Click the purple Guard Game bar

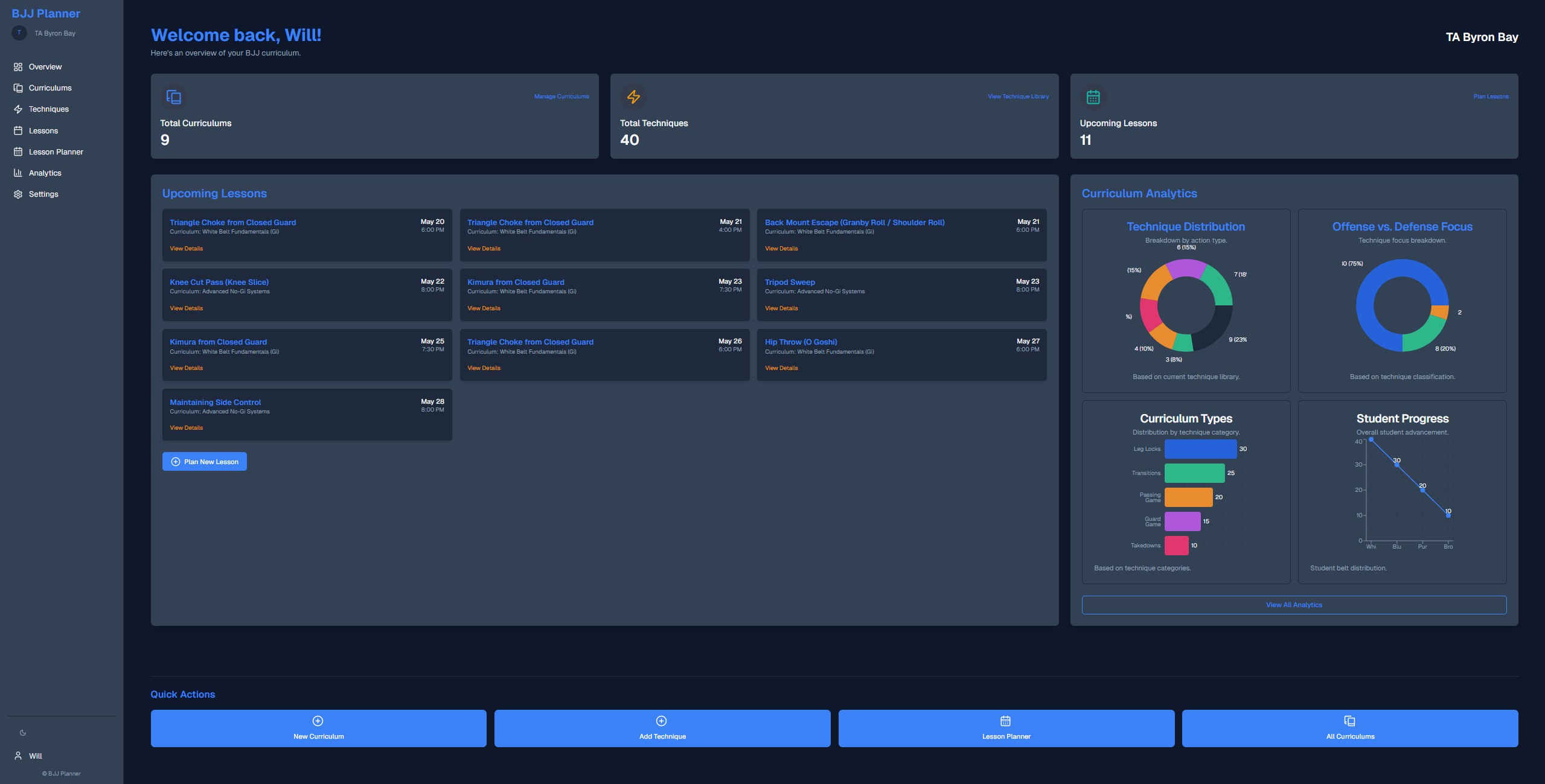pos(1182,521)
